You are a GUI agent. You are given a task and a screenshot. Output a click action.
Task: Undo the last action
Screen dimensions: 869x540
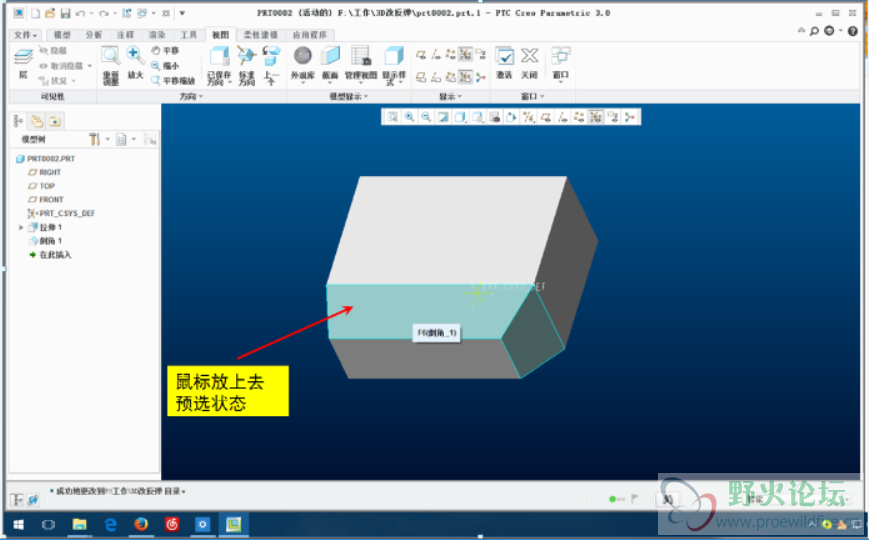pyautogui.click(x=80, y=13)
